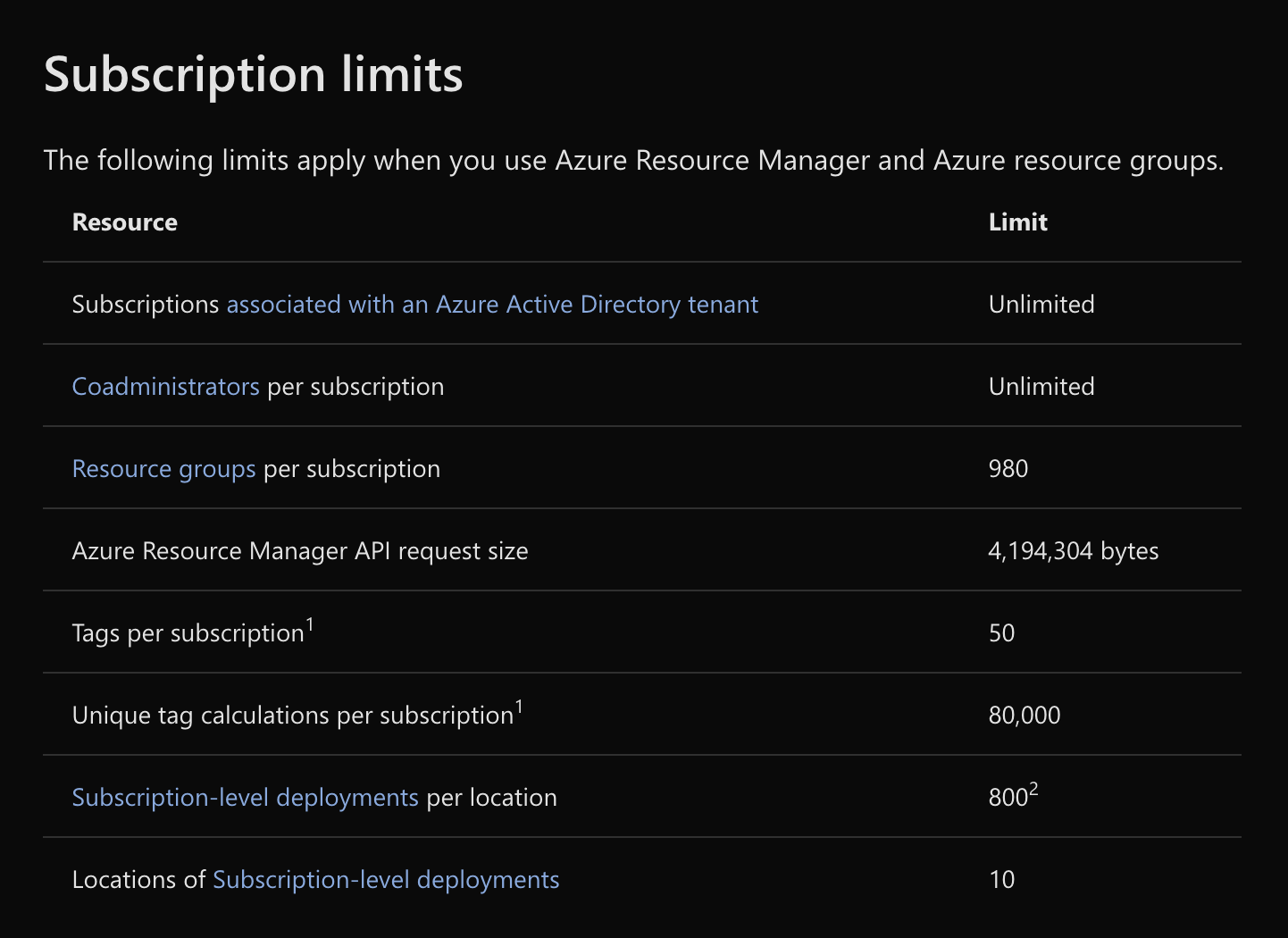This screenshot has width=1288, height=938.
Task: Click 'Azure Resource Manager API request size' text
Action: point(300,551)
